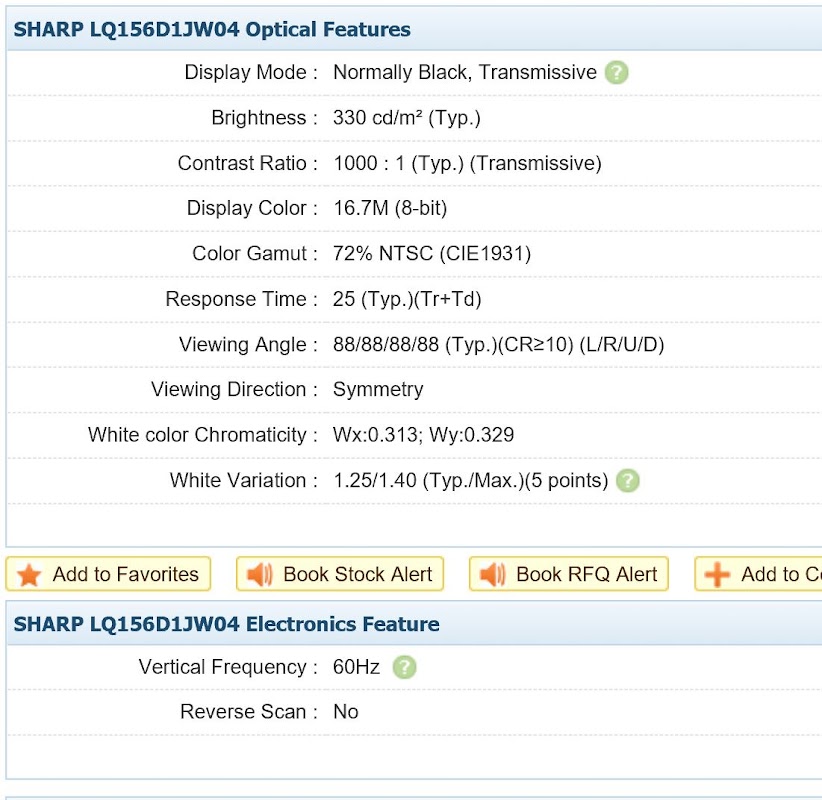
Task: Click the viewing angle value 88/88/88/88
Action: point(386,344)
